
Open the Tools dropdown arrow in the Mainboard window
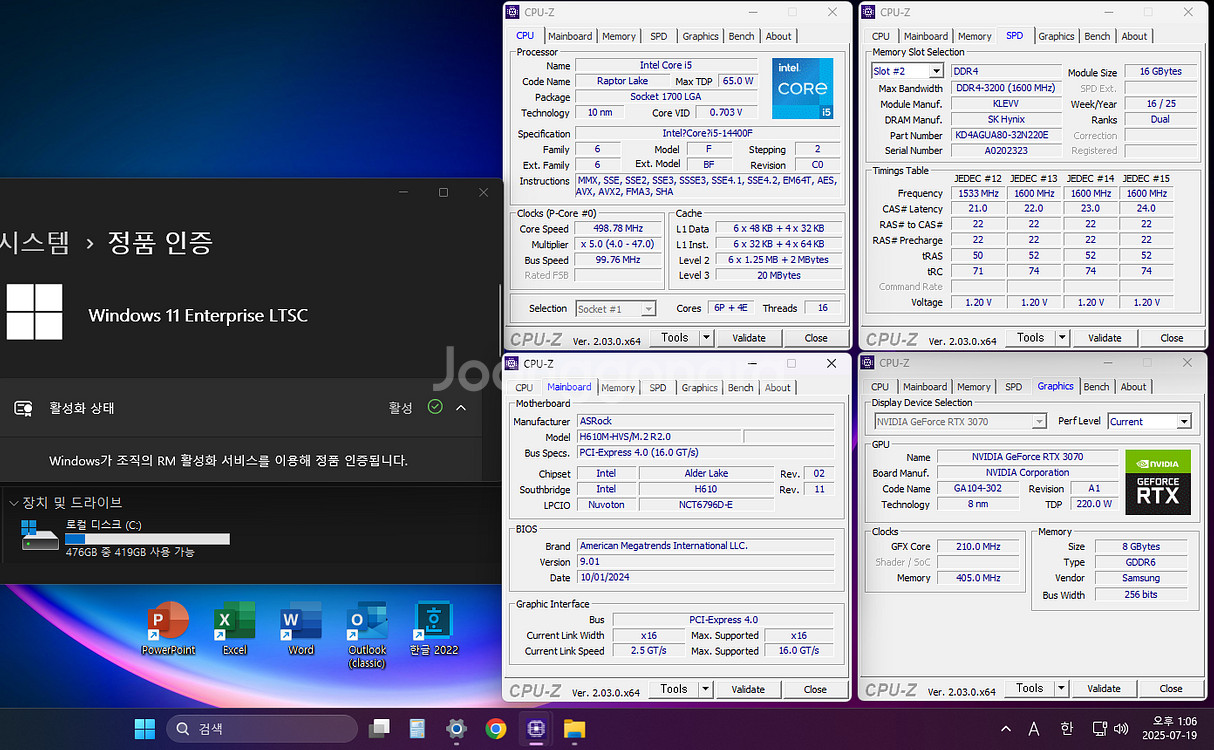(x=705, y=689)
